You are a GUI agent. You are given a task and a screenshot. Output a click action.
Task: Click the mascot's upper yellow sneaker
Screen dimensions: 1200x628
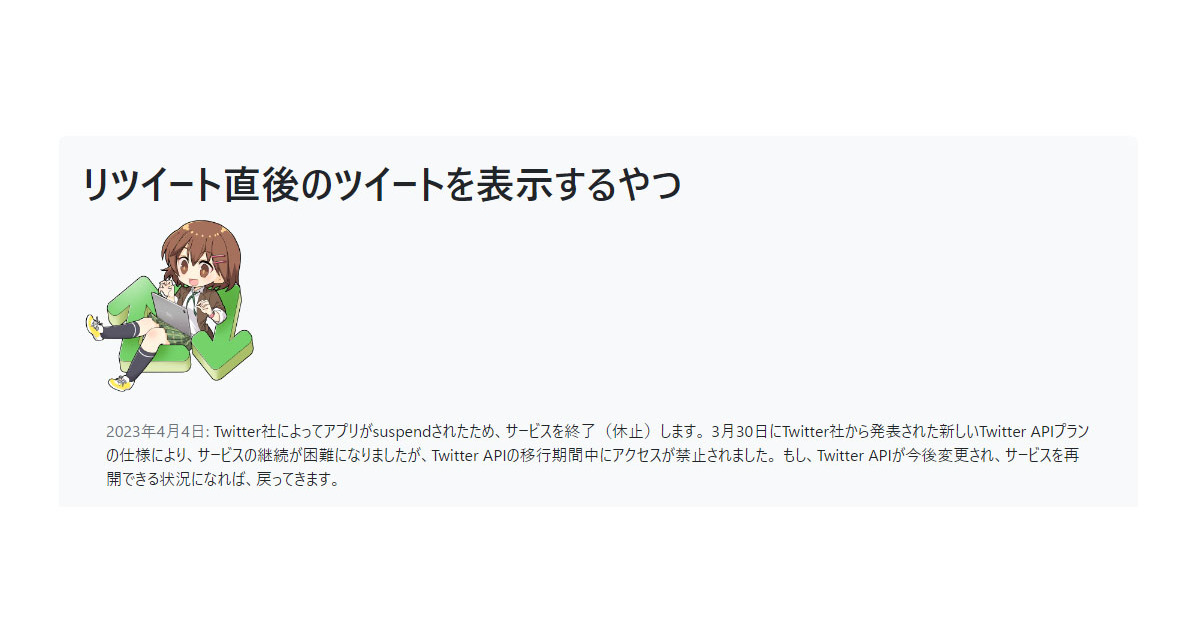94,326
